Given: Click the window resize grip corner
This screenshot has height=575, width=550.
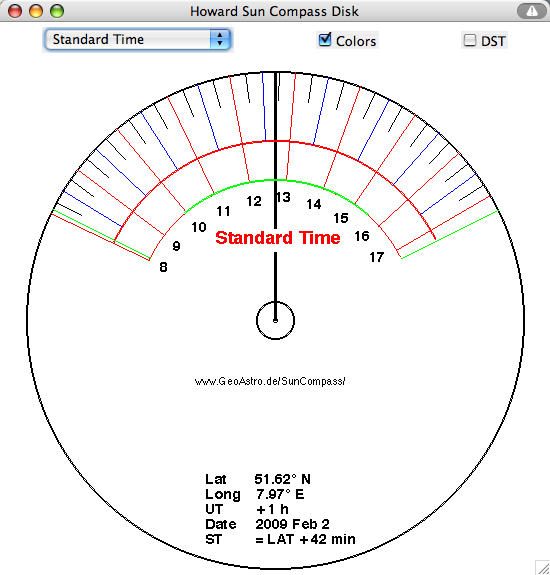Looking at the screenshot, I should pos(543,568).
